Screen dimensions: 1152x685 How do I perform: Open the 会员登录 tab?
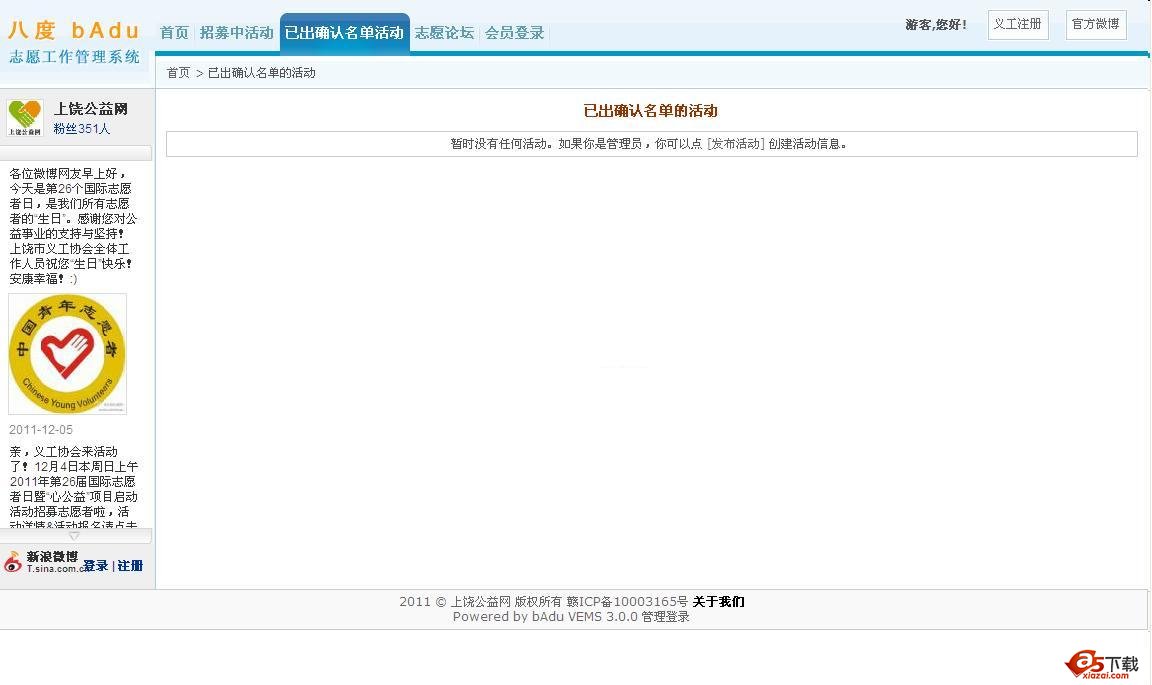pos(514,32)
